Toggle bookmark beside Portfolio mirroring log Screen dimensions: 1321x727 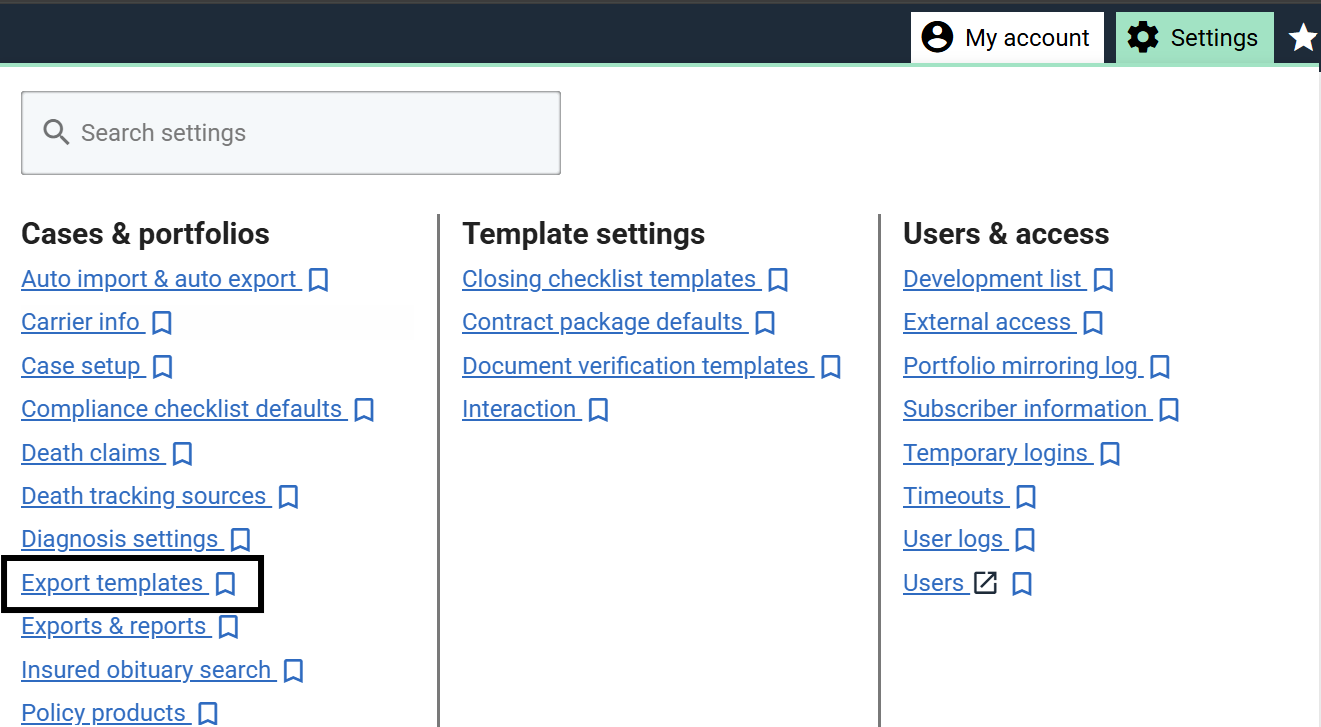coord(1160,367)
